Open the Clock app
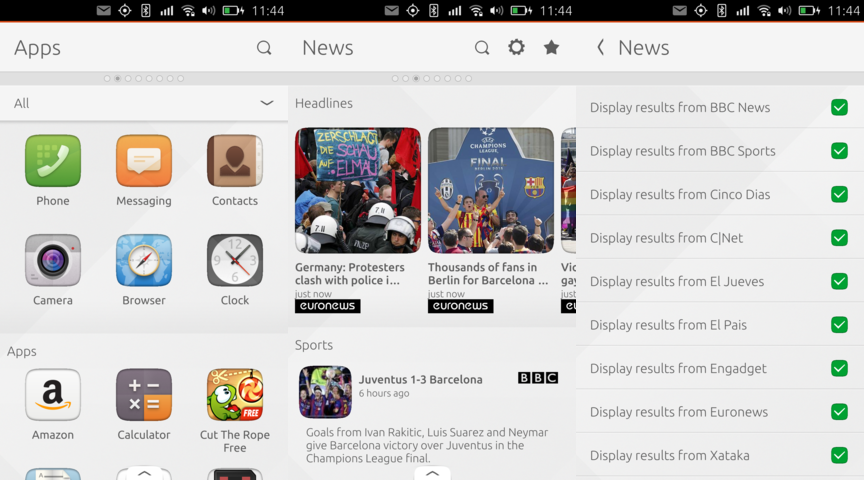 pos(235,260)
